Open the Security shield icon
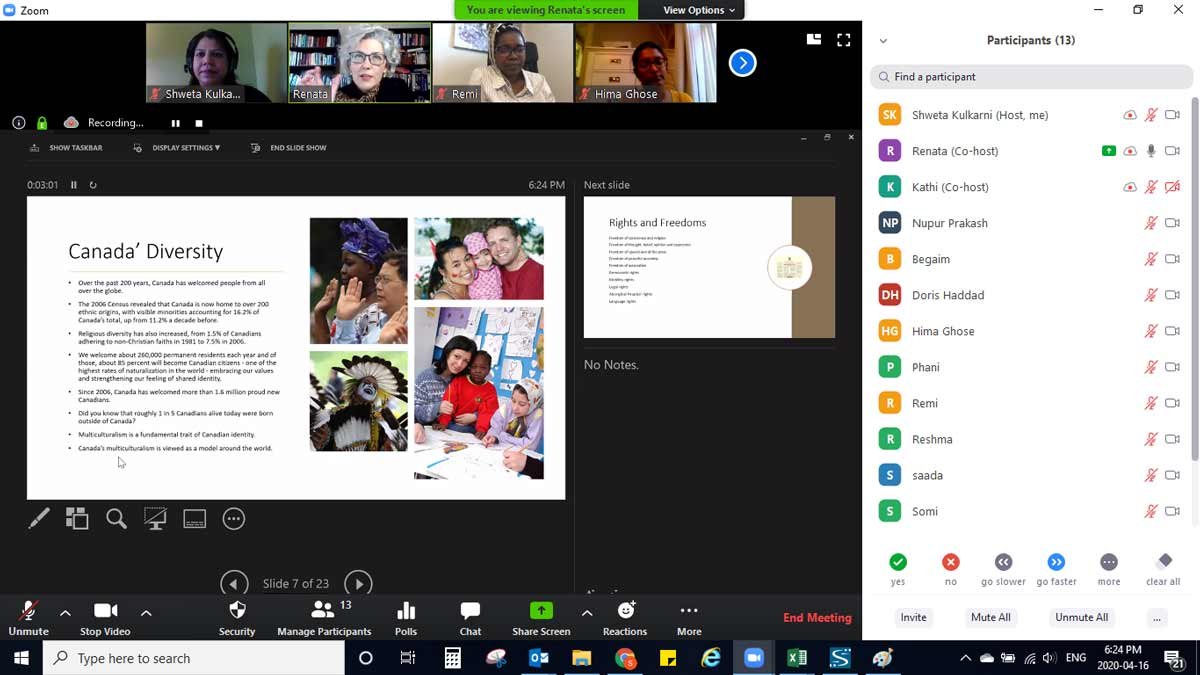The image size is (1200, 675). point(237,617)
